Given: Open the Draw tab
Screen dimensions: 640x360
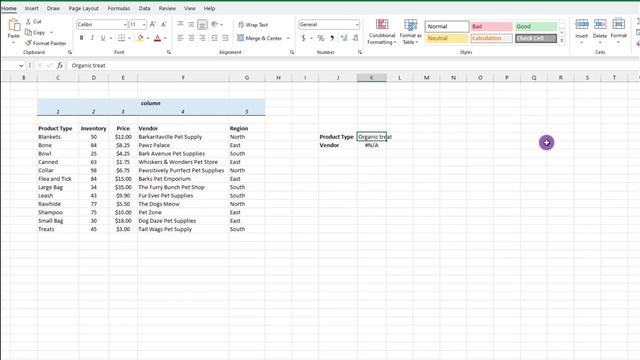Looking at the screenshot, I should [53, 8].
